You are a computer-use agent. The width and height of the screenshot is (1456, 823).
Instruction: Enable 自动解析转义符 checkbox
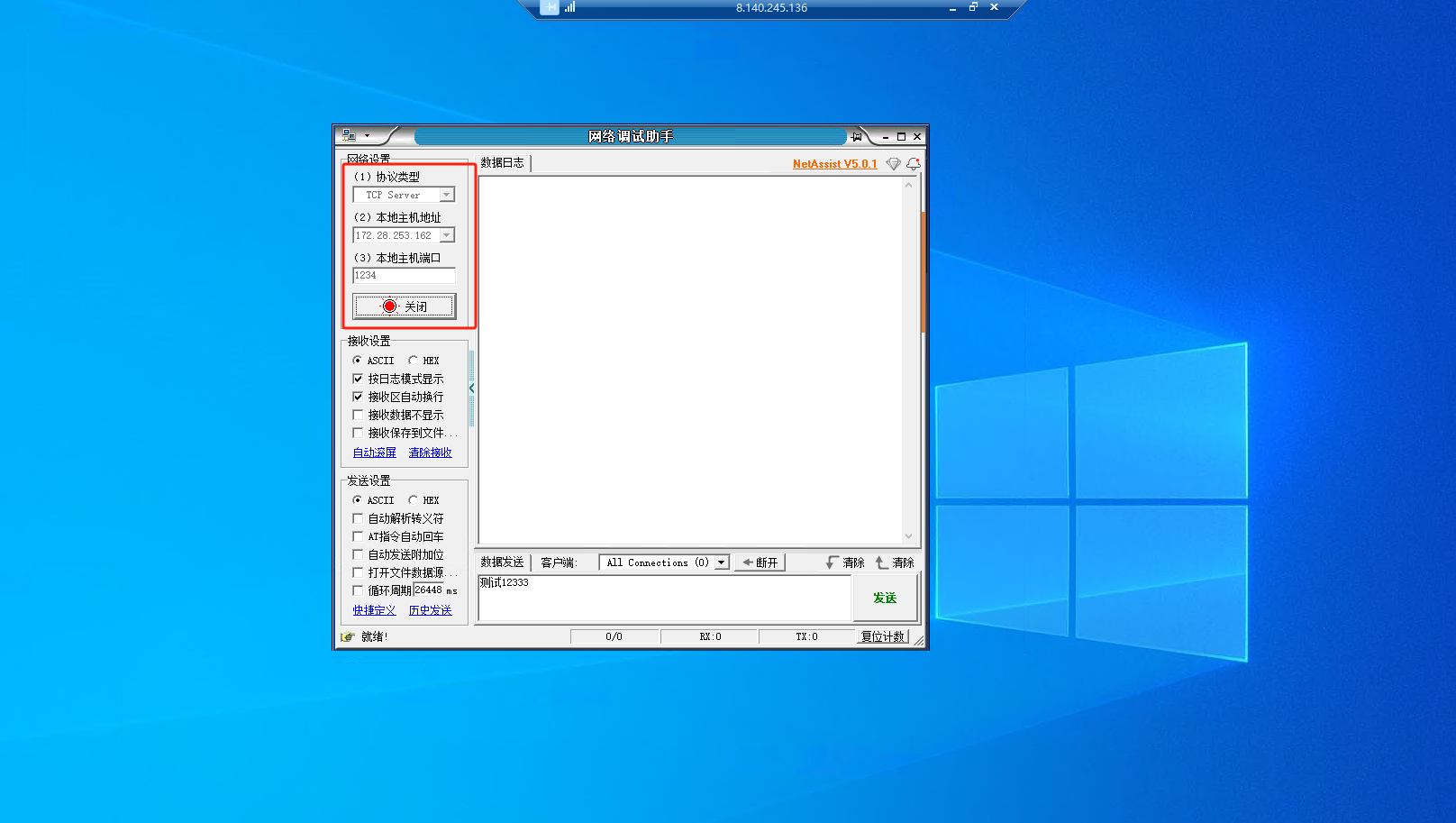358,518
